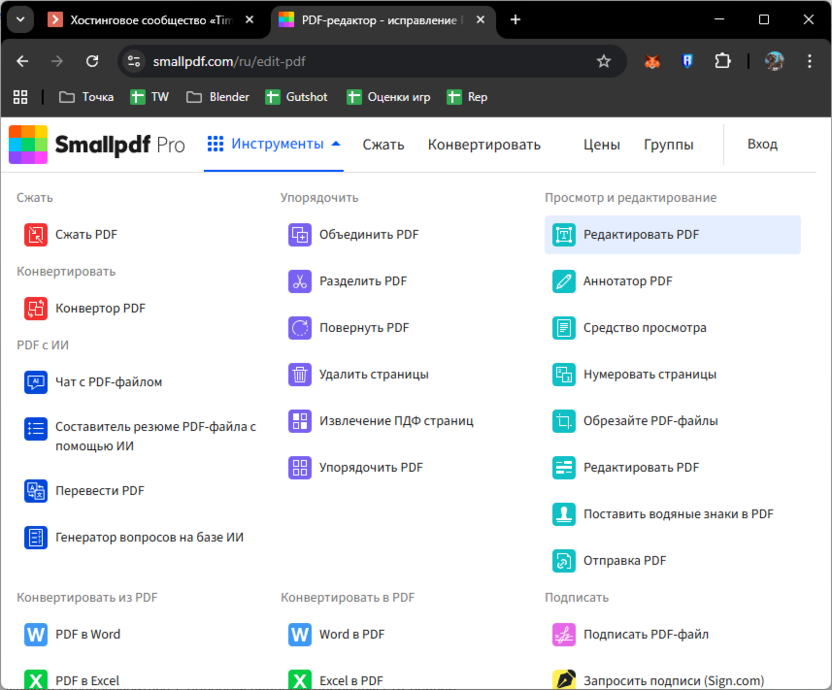Open the Chrome three-dot menu
Viewport: 832px width, 690px height.
click(809, 62)
